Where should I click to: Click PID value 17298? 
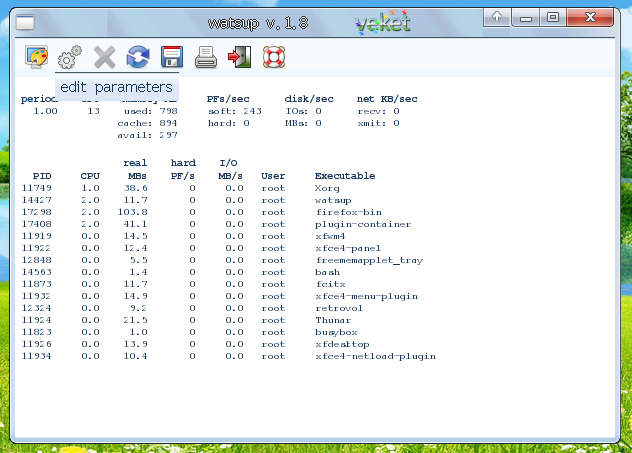click(36, 212)
